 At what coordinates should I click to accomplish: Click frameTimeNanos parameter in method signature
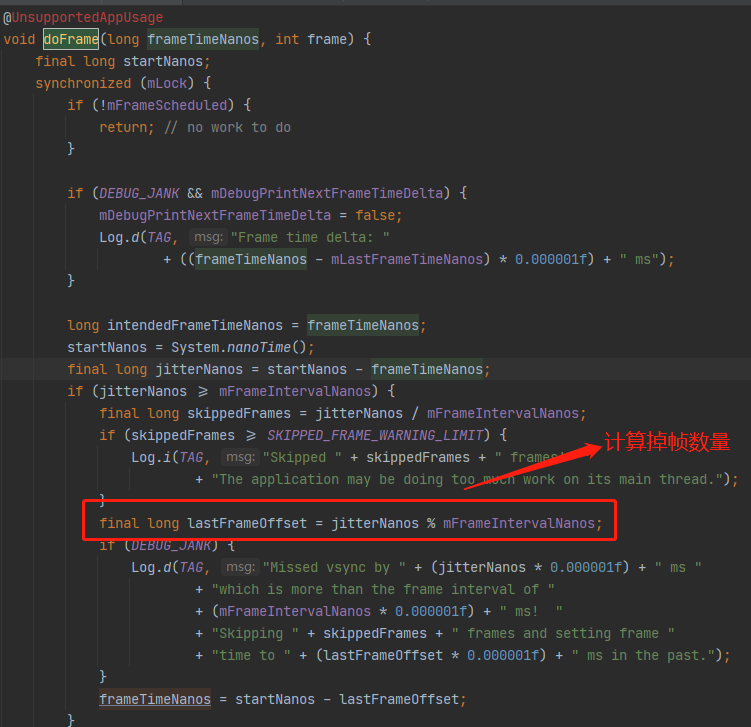click(x=203, y=39)
